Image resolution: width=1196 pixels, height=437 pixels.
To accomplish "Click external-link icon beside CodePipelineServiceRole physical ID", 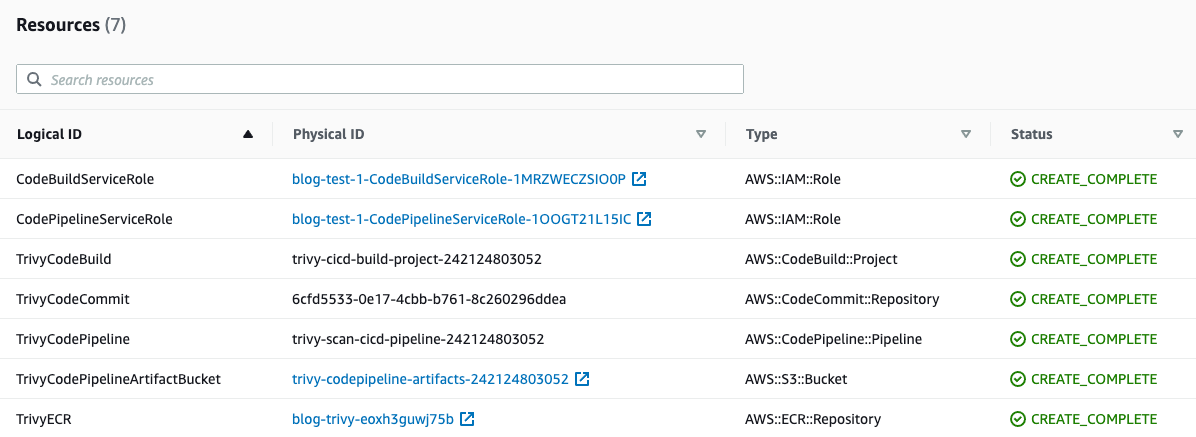I will 645,219.
